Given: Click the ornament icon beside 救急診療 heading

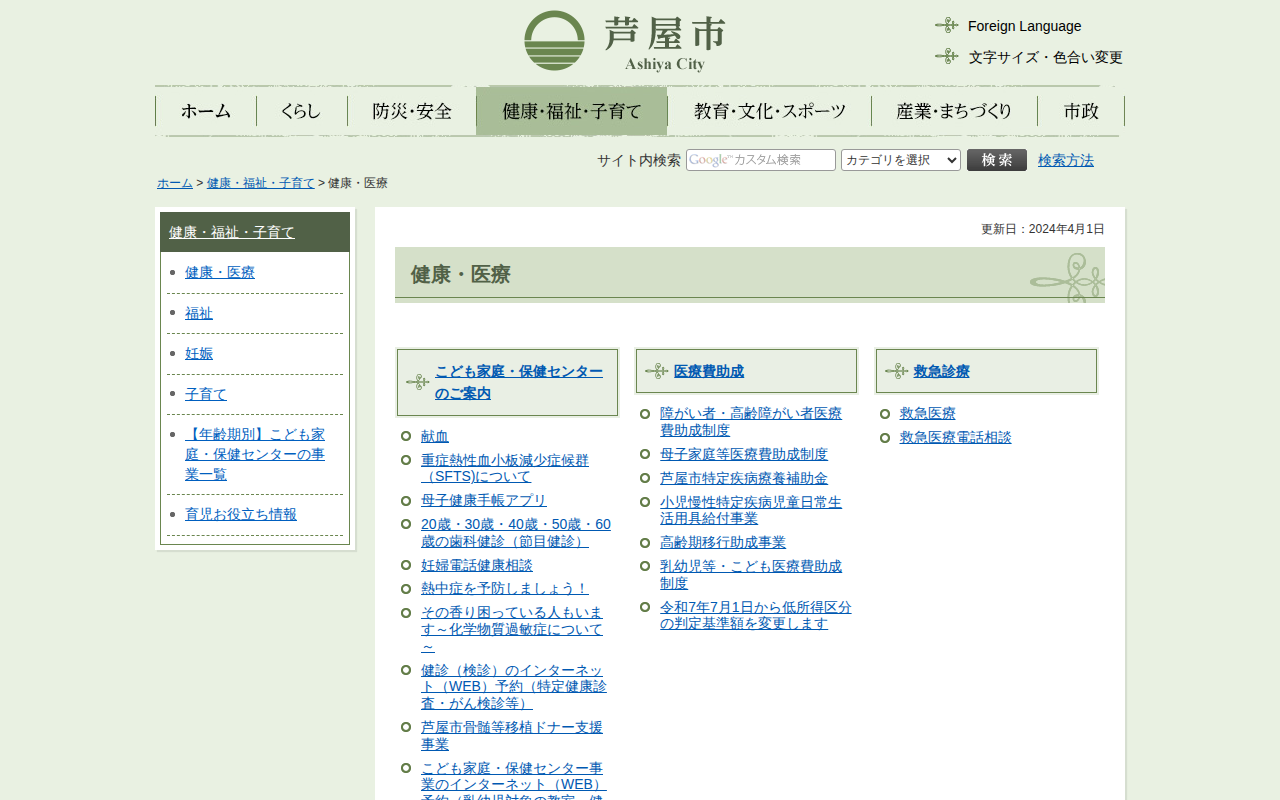Looking at the screenshot, I should pyautogui.click(x=896, y=371).
